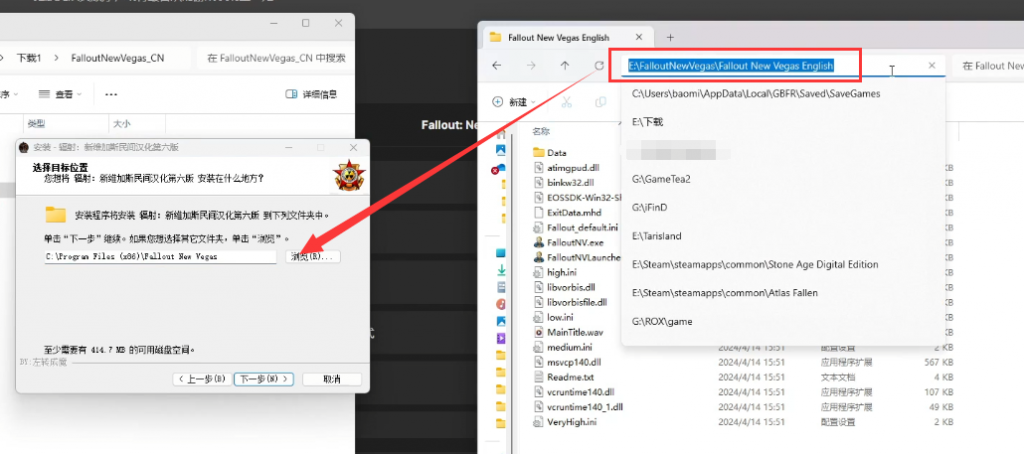Click the 上一步(B) back button
Screen dimensions: 1024x454
(203, 379)
